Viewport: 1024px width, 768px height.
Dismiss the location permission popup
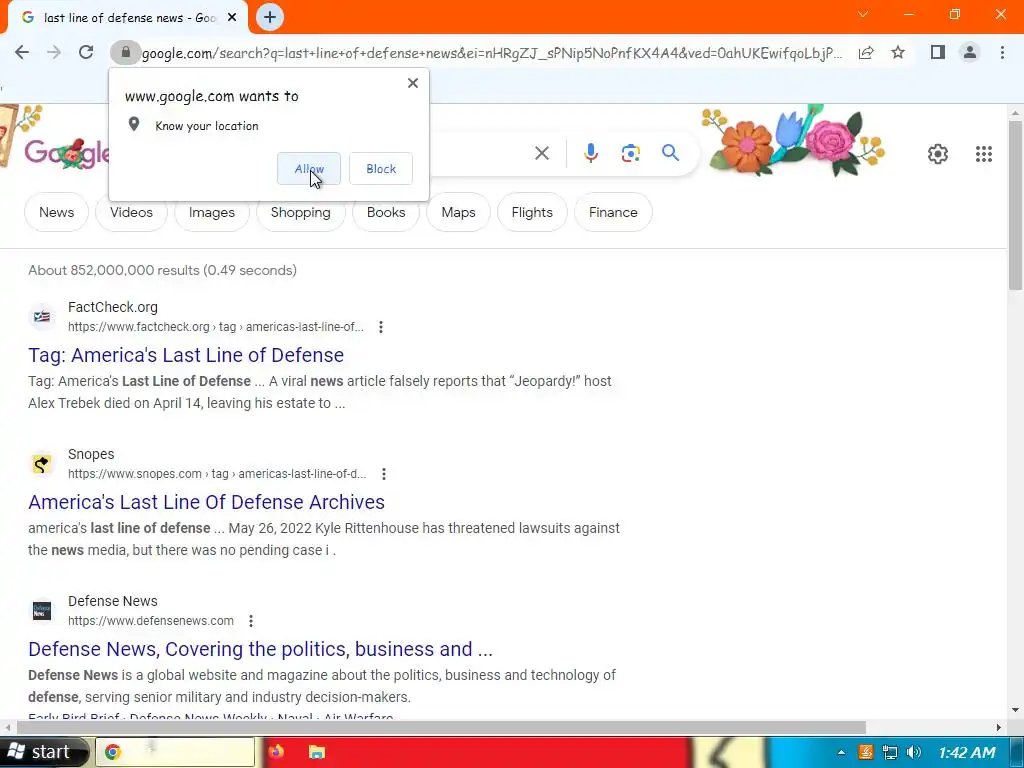click(413, 83)
